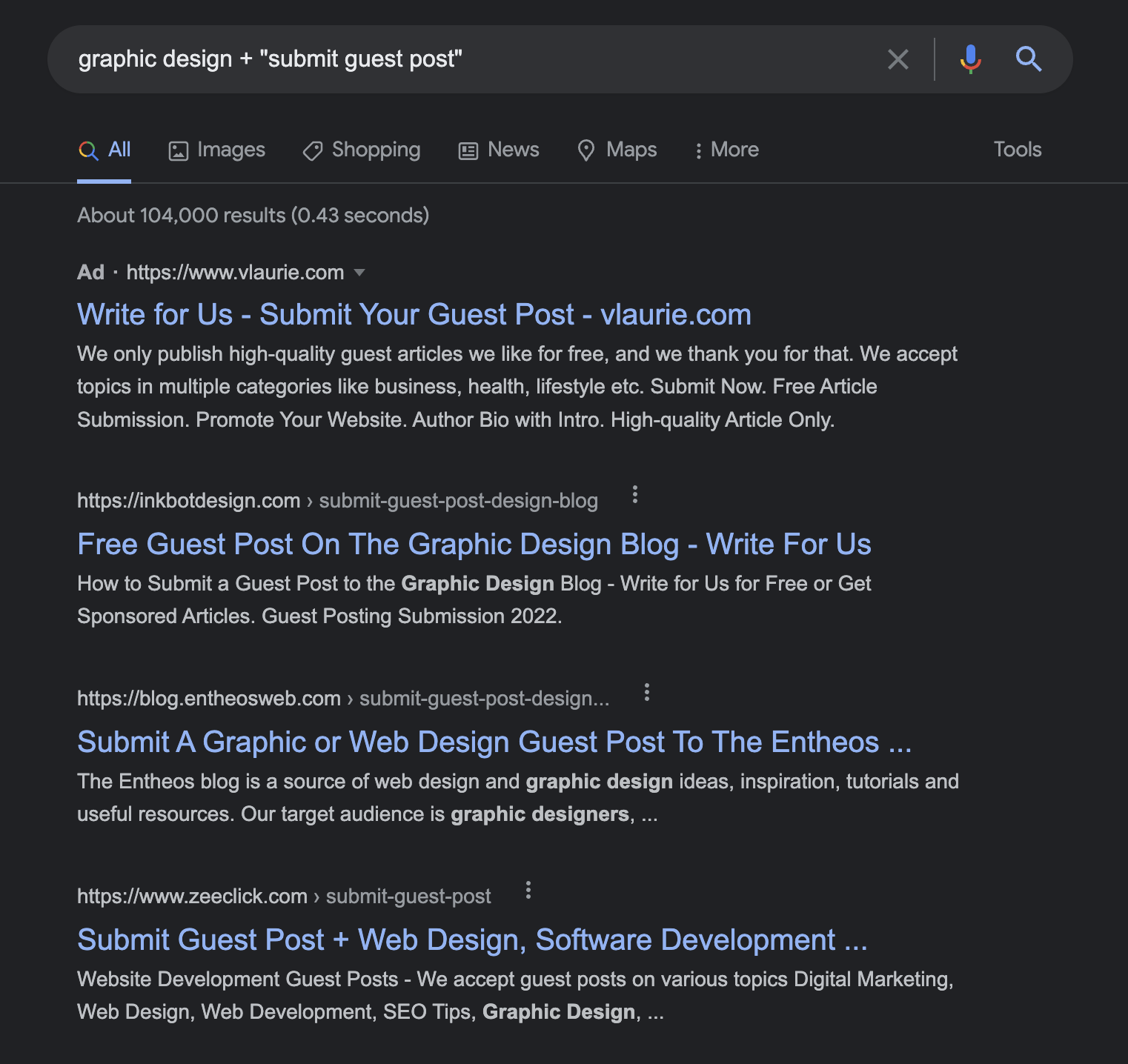Open the News tab

(499, 150)
